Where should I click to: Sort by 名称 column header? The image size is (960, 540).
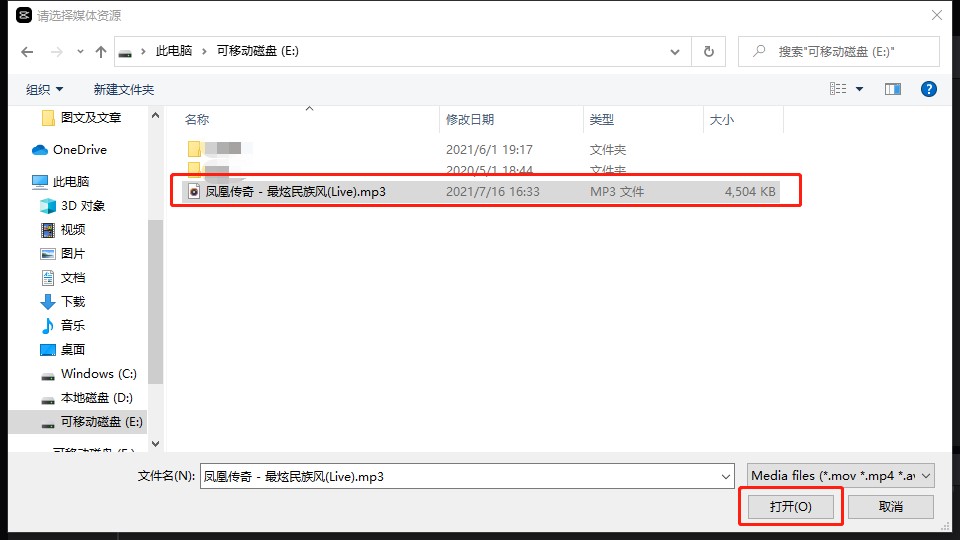click(x=197, y=119)
